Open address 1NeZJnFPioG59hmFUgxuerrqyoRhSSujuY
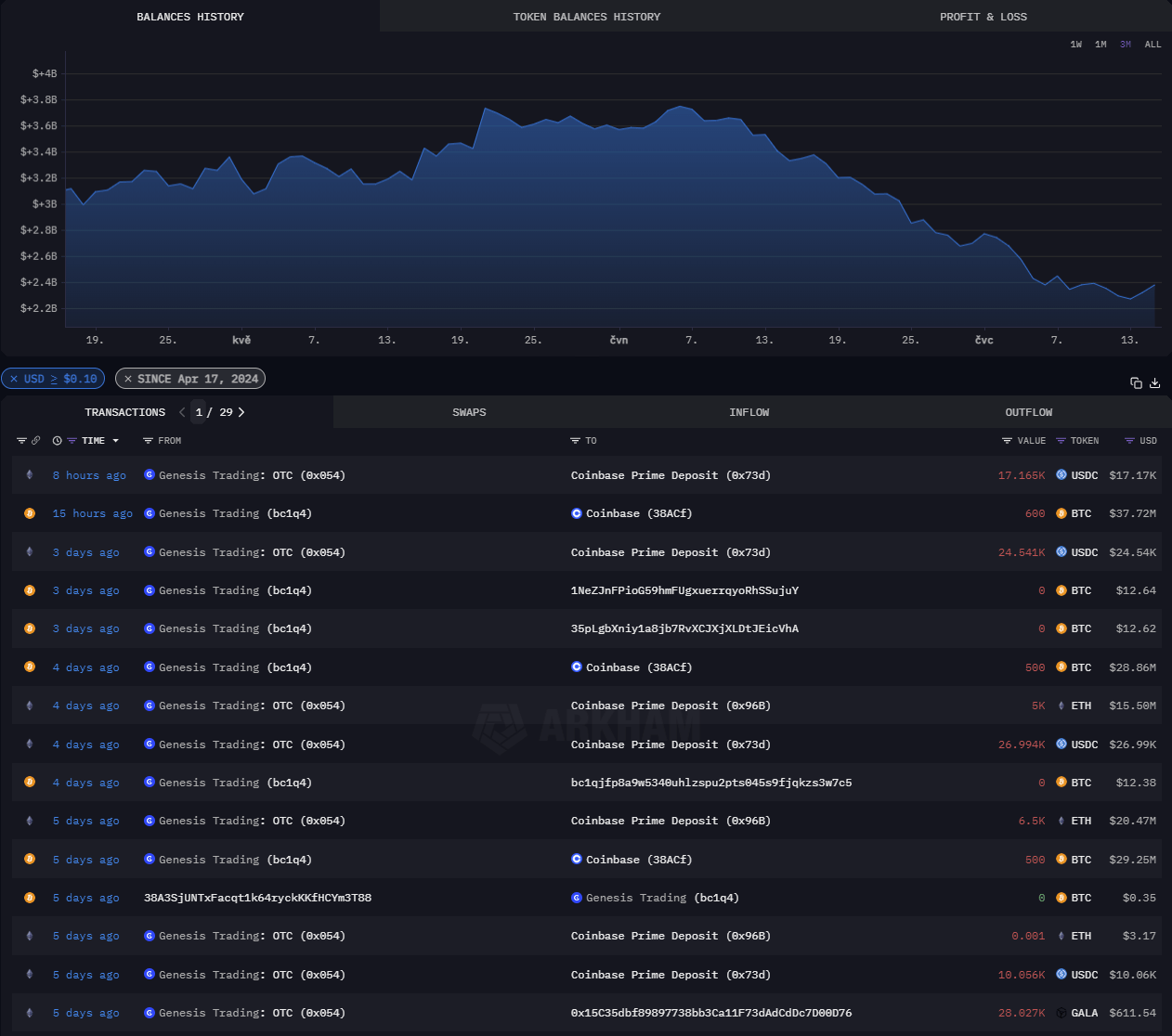Image resolution: width=1172 pixels, height=1036 pixels. (684, 590)
